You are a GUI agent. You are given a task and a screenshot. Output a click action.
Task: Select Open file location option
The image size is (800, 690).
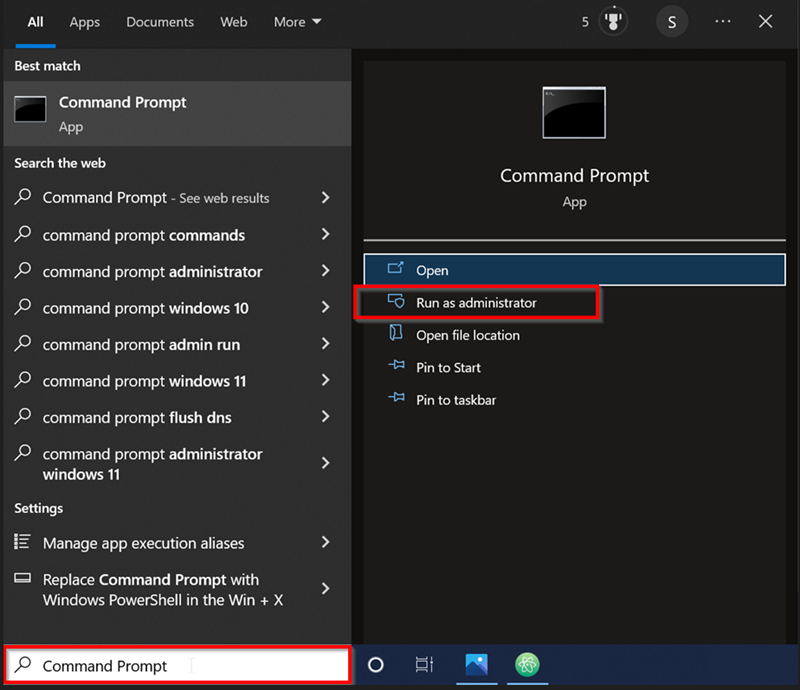[x=467, y=335]
